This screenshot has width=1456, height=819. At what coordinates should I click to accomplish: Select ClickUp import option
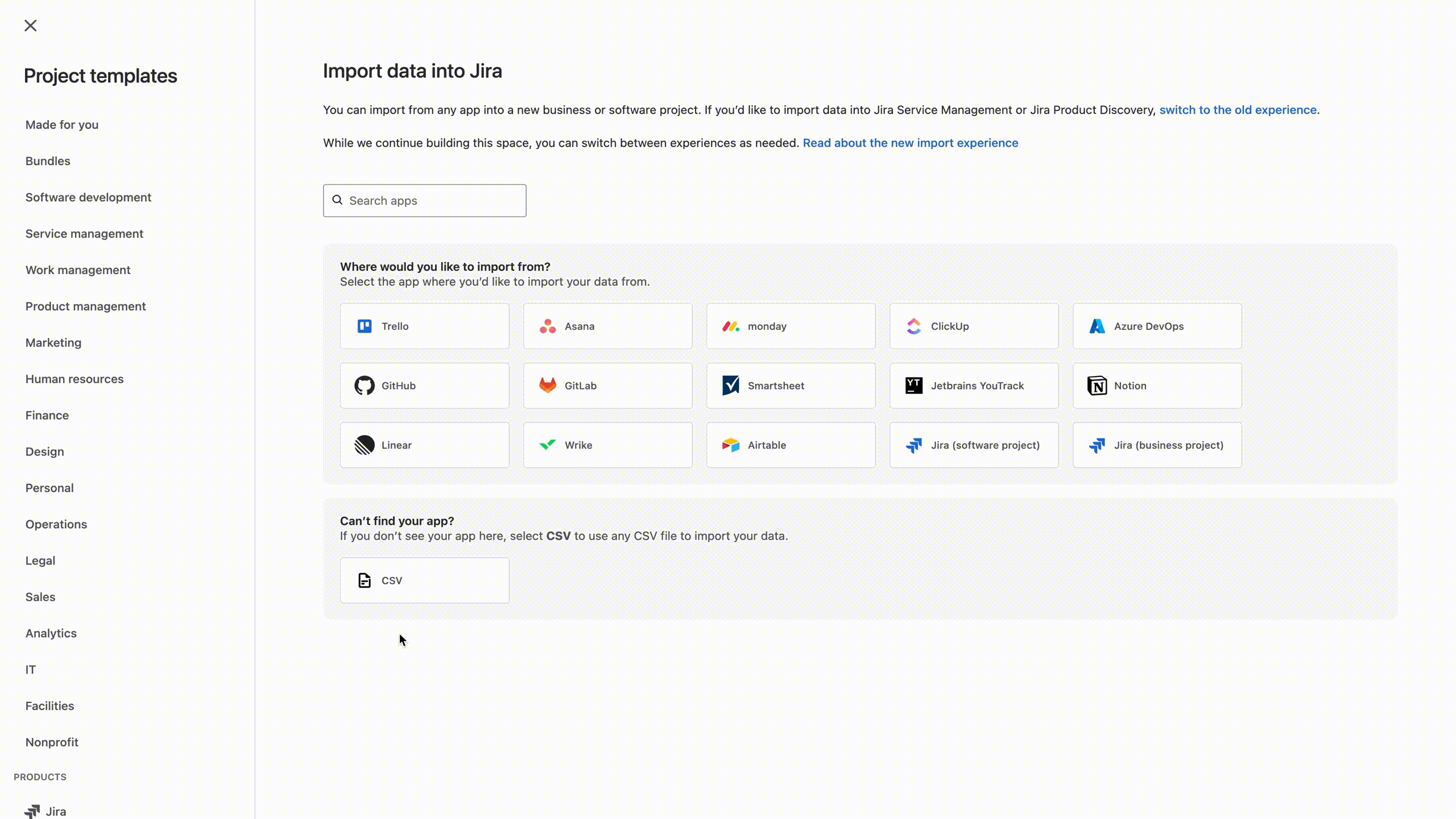tap(974, 326)
